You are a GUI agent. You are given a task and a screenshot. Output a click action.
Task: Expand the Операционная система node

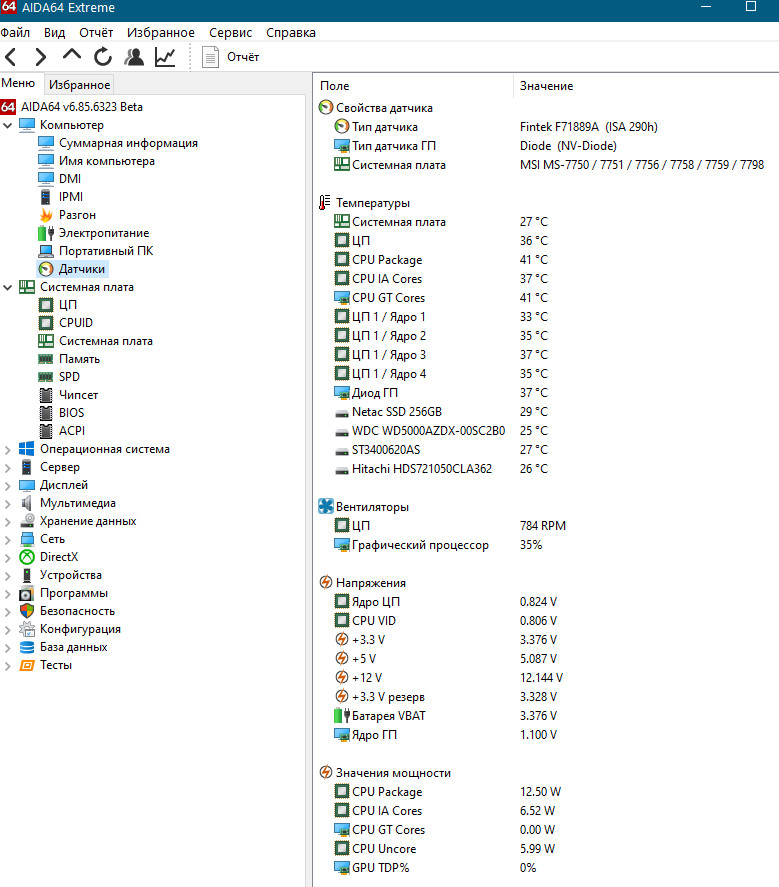click(7, 450)
